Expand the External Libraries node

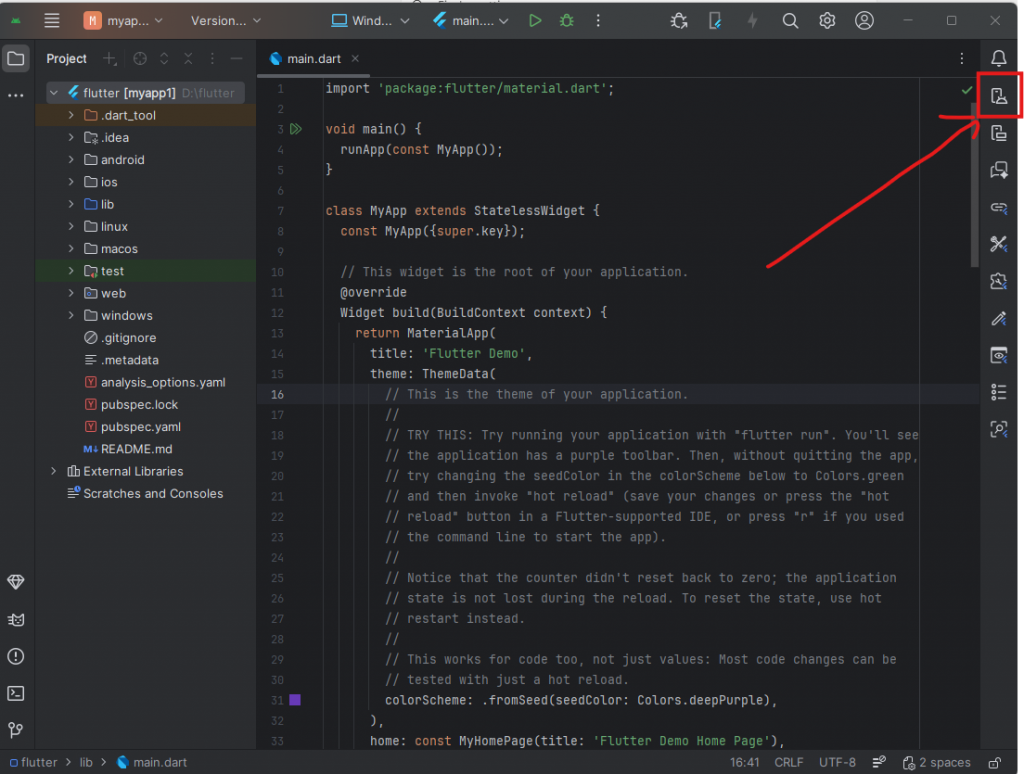54,471
